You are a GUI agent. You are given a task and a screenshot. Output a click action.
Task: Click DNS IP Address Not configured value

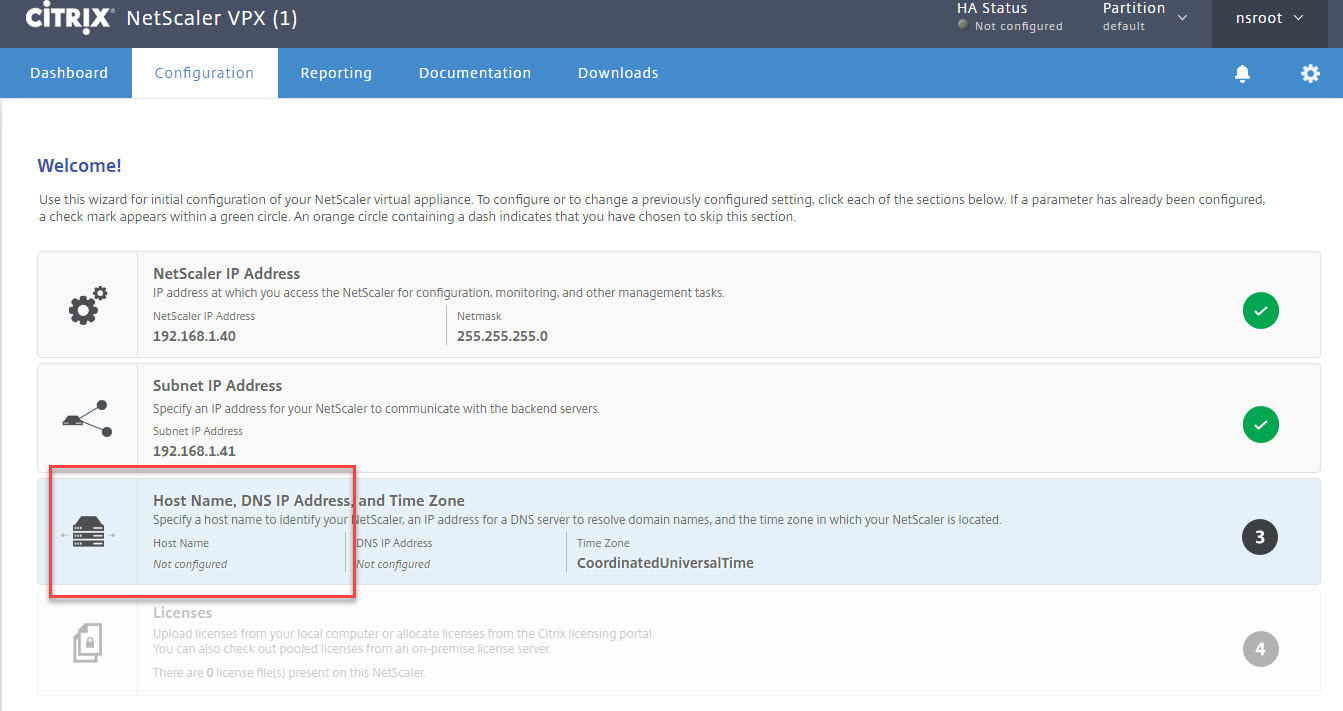[x=393, y=564]
